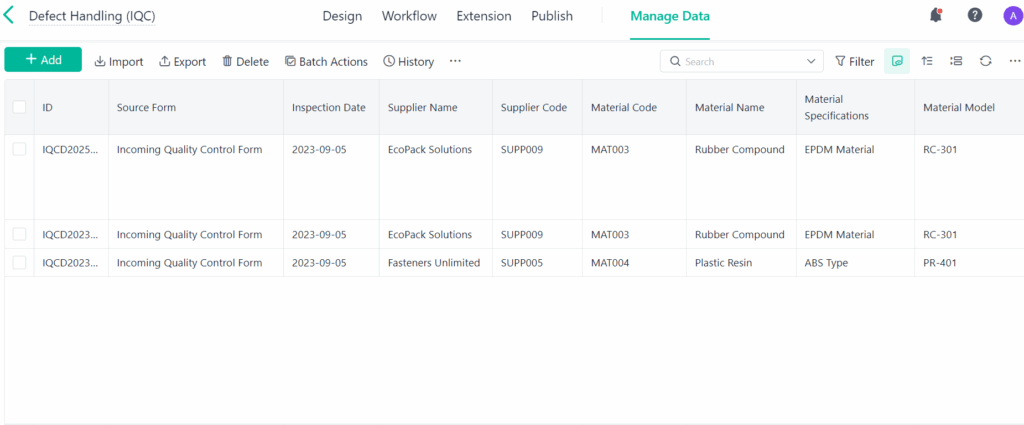Image resolution: width=1024 pixels, height=425 pixels.
Task: Click the sort order icon
Action: (927, 61)
